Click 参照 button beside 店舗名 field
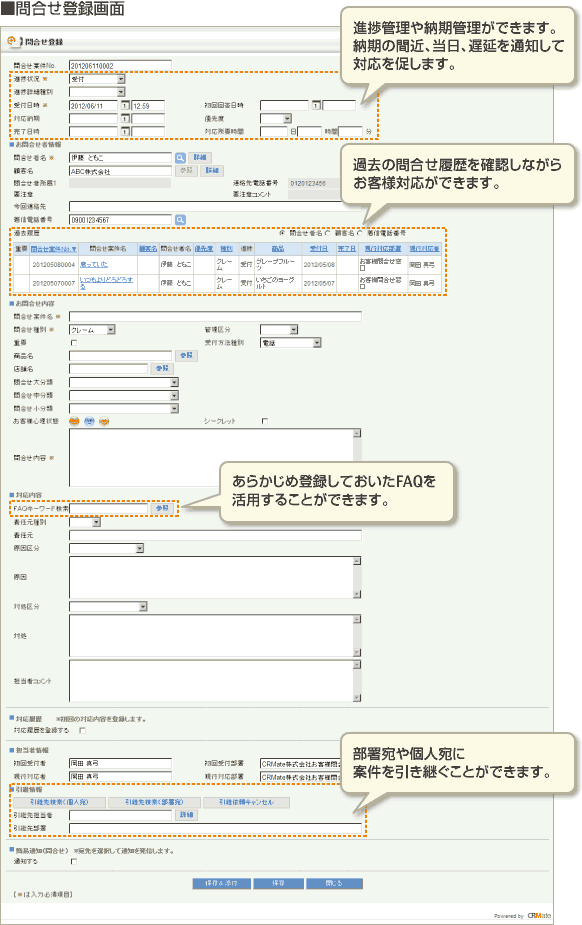582x925 pixels. (162, 369)
